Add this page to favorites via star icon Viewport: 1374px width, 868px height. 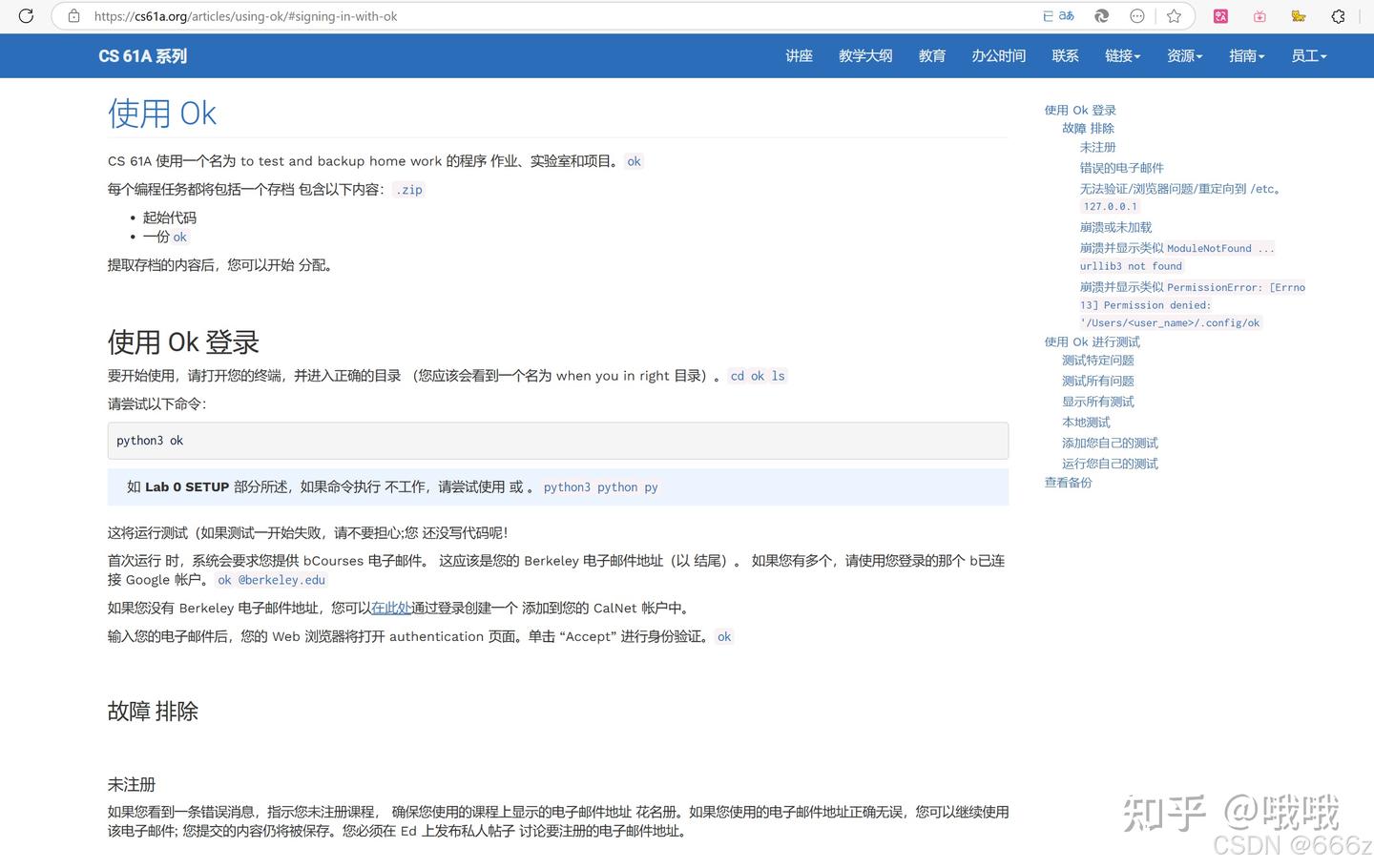pos(1174,16)
